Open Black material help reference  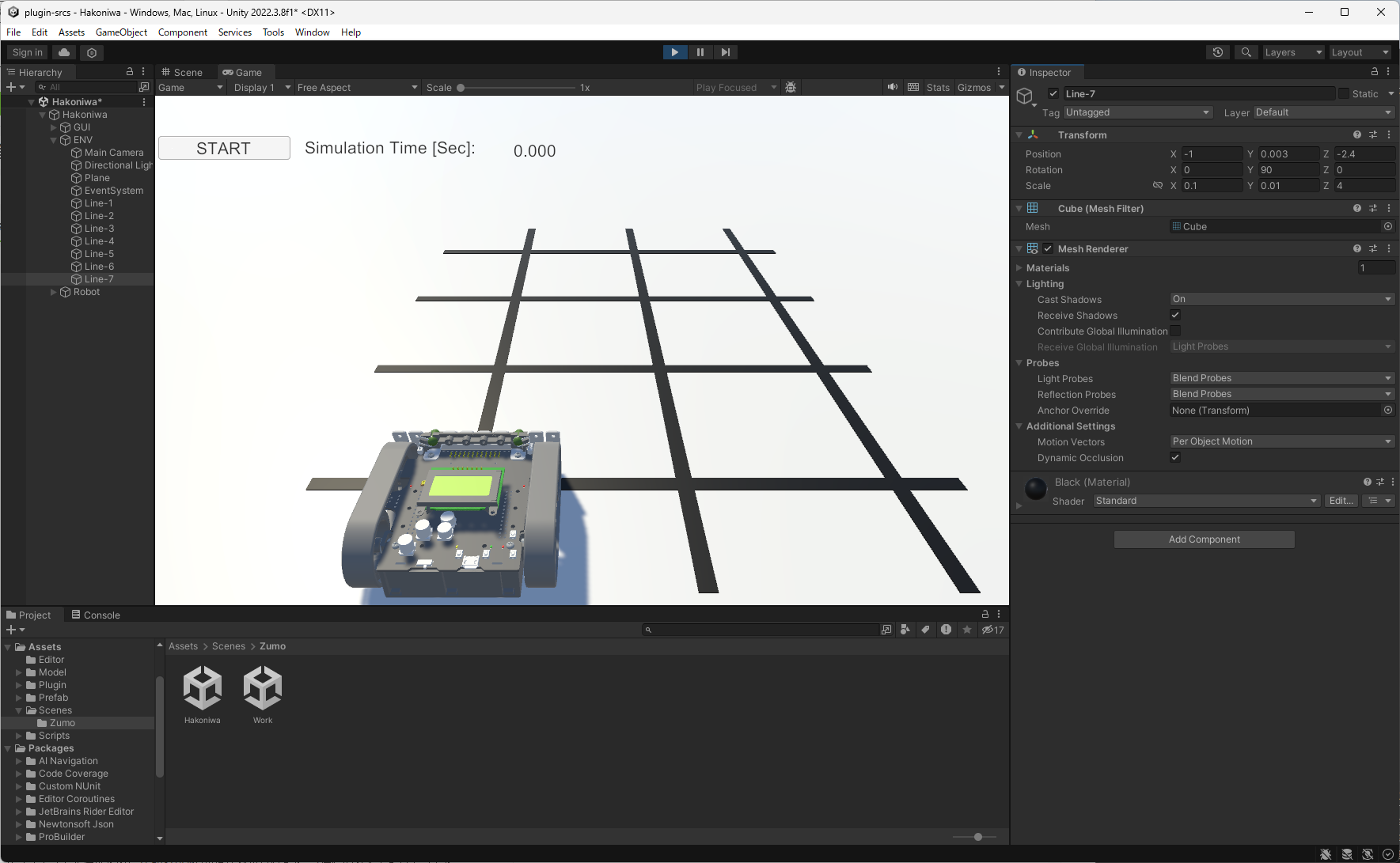1368,482
